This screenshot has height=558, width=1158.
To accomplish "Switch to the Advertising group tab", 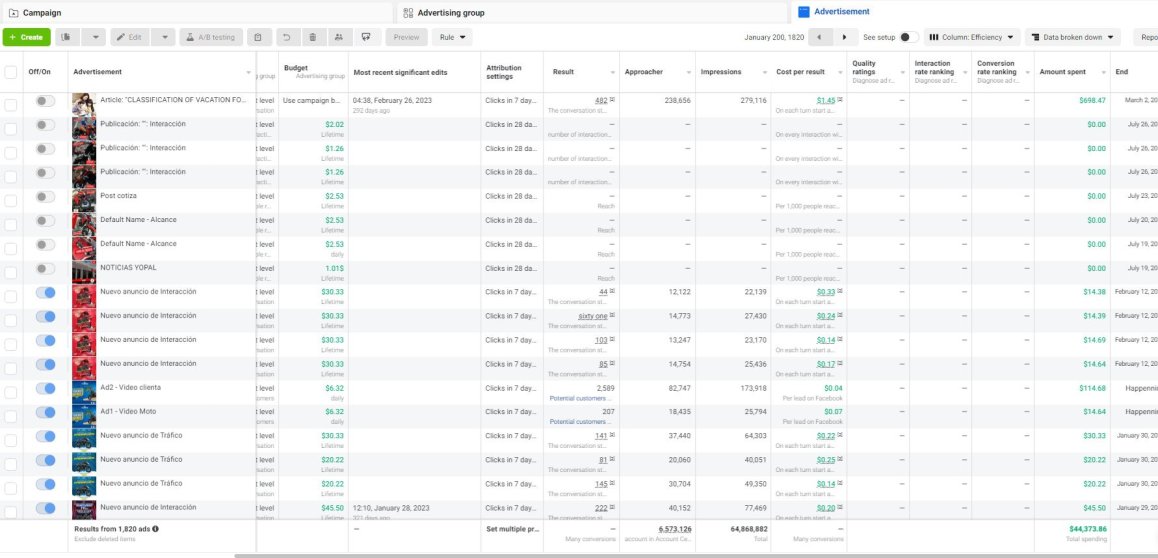I will coord(592,13).
